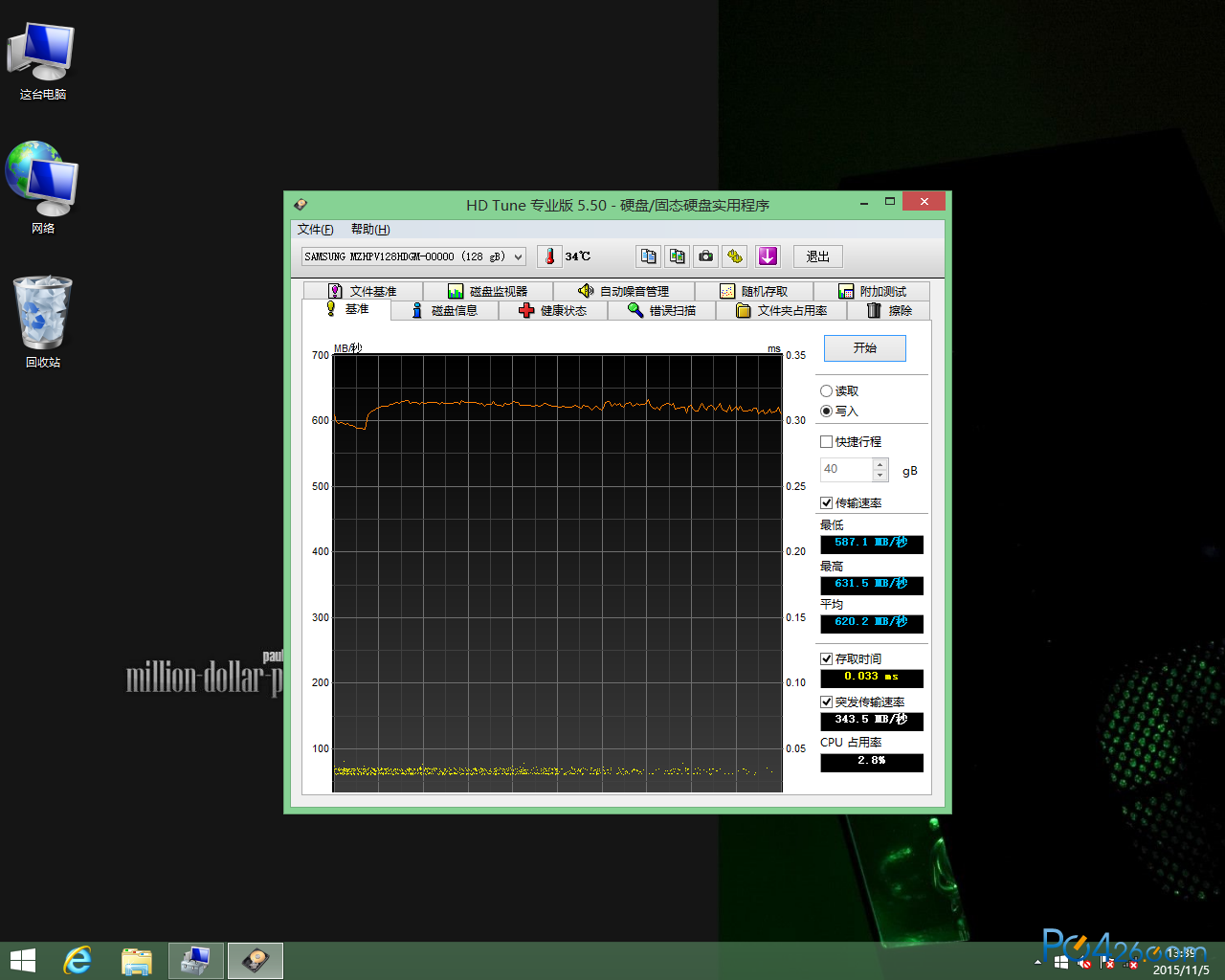This screenshot has width=1225, height=980.
Task: Click the copy info to clipboard icon
Action: tap(649, 256)
